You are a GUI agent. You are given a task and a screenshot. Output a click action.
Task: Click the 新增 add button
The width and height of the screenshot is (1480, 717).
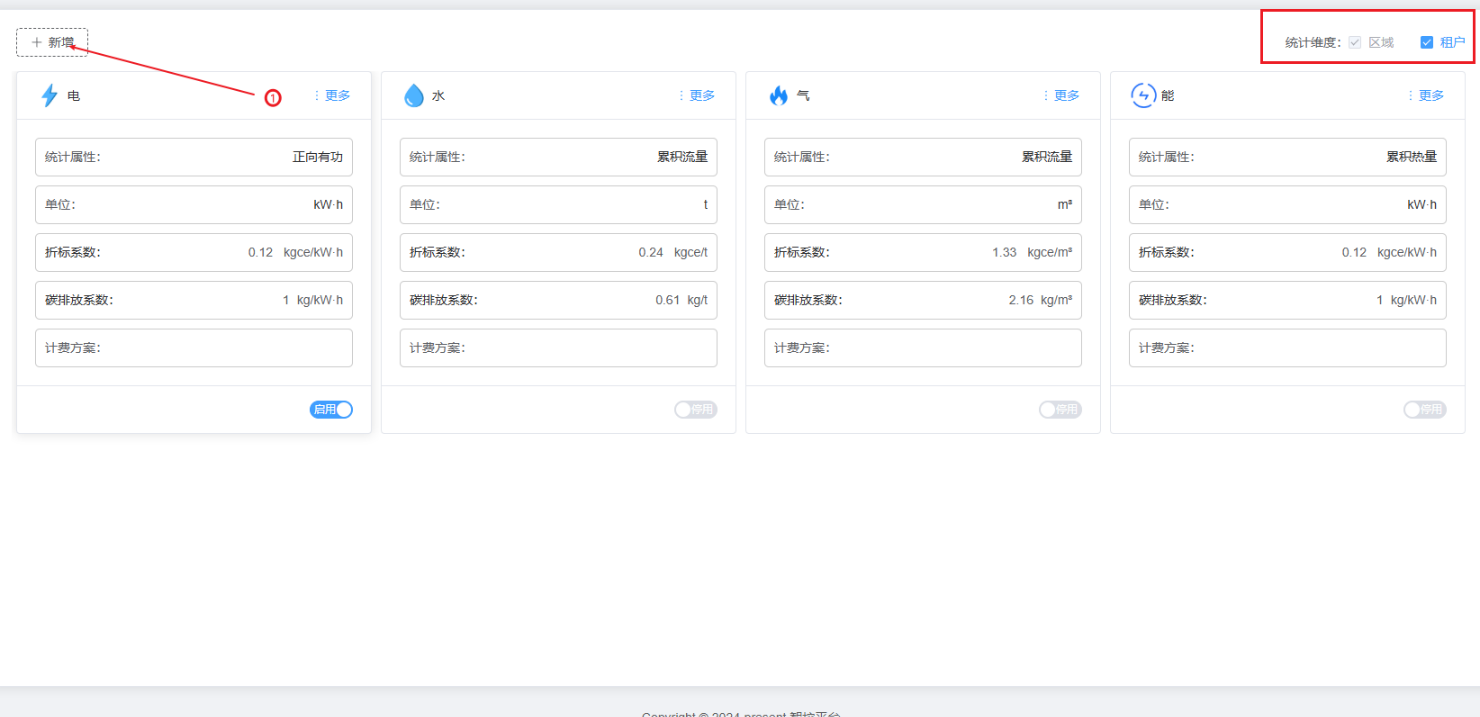pos(52,42)
